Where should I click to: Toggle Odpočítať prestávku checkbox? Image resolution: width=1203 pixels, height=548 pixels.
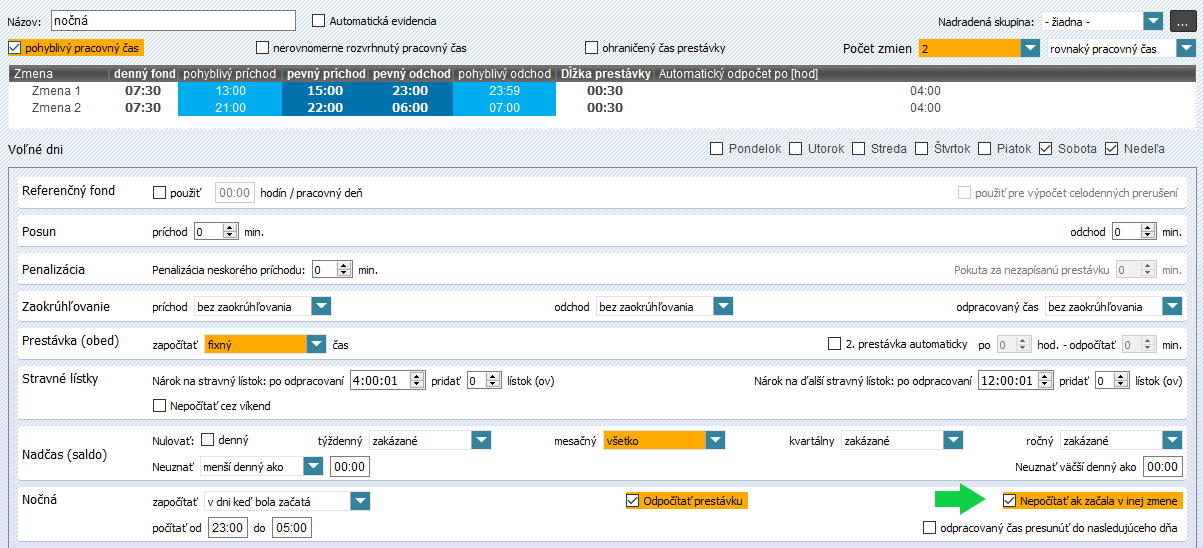tap(632, 501)
